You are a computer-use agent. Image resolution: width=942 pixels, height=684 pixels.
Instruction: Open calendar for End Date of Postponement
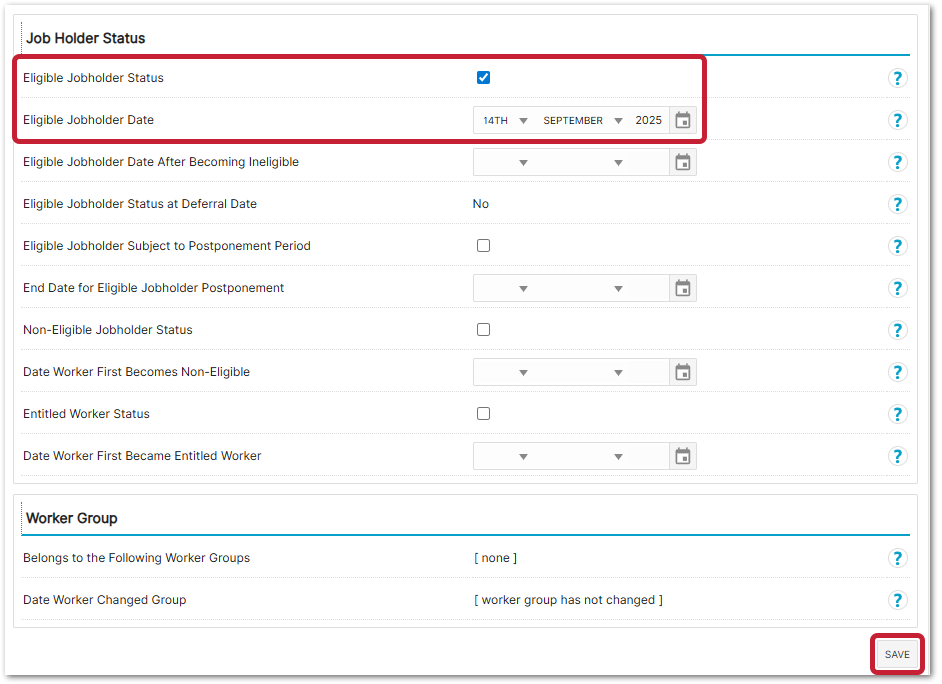683,288
